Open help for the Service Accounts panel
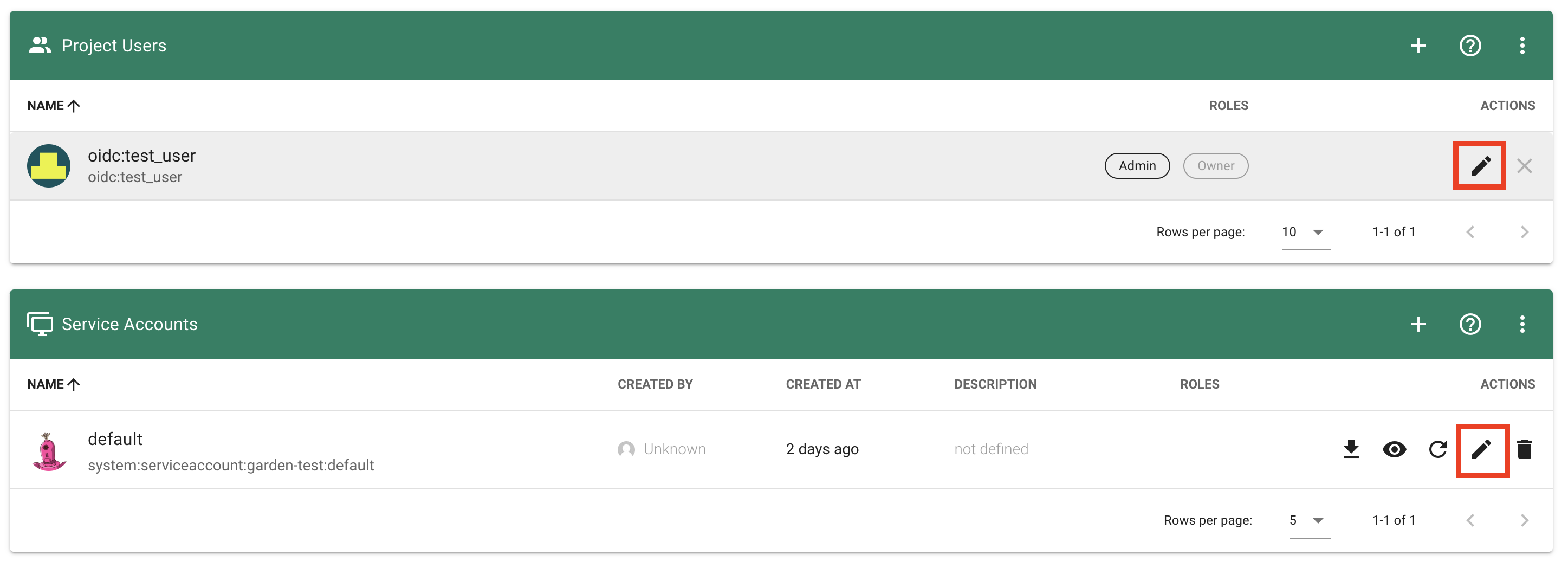Image resolution: width=1568 pixels, height=568 pixels. [x=1470, y=323]
